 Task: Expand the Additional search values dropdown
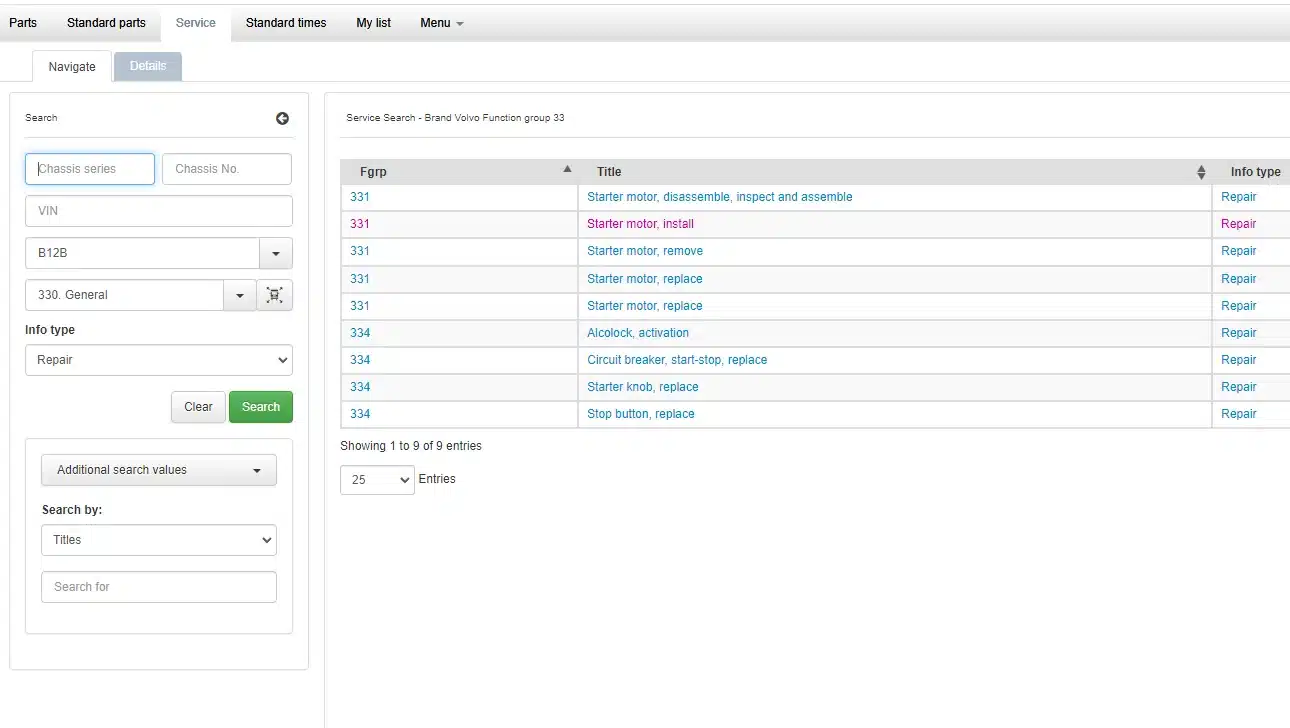click(158, 470)
